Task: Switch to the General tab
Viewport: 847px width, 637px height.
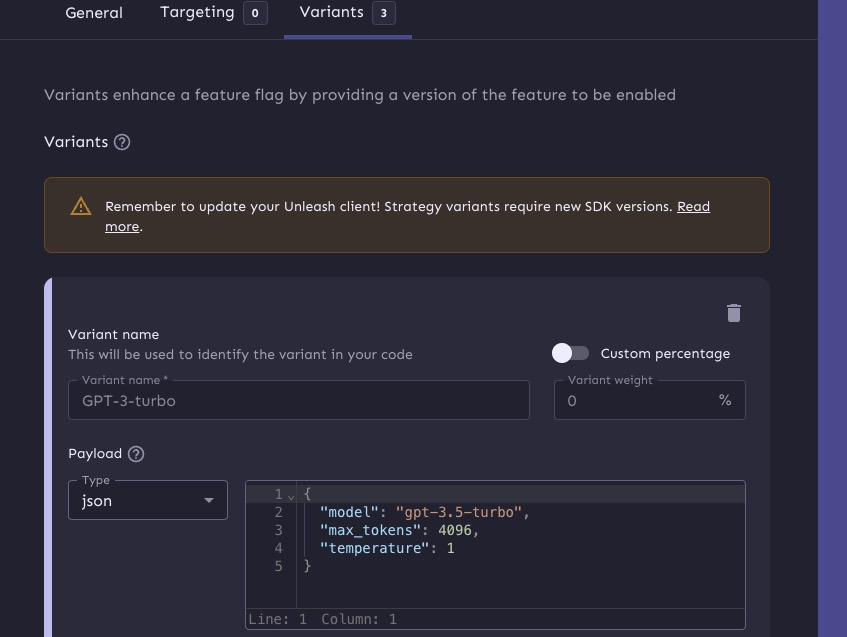Action: (x=94, y=13)
